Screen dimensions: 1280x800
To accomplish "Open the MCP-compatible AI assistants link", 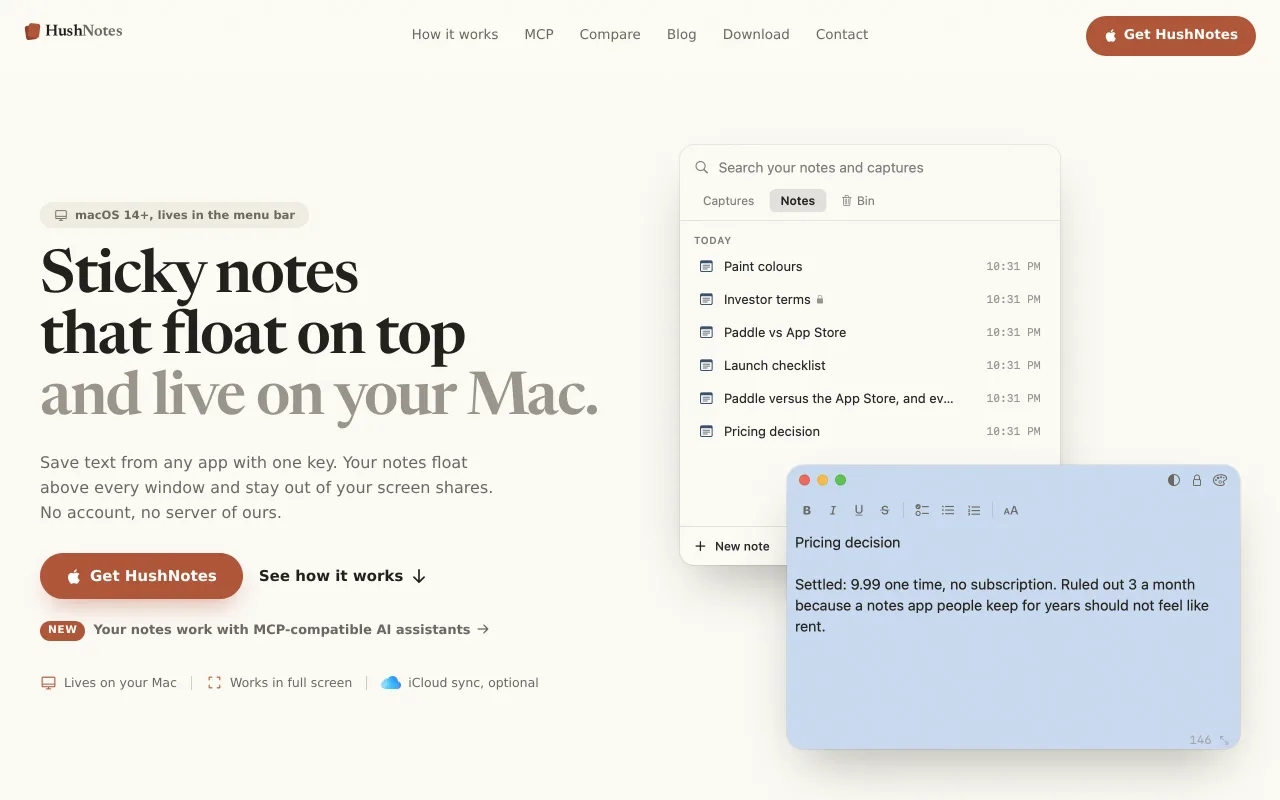I will tap(291, 629).
